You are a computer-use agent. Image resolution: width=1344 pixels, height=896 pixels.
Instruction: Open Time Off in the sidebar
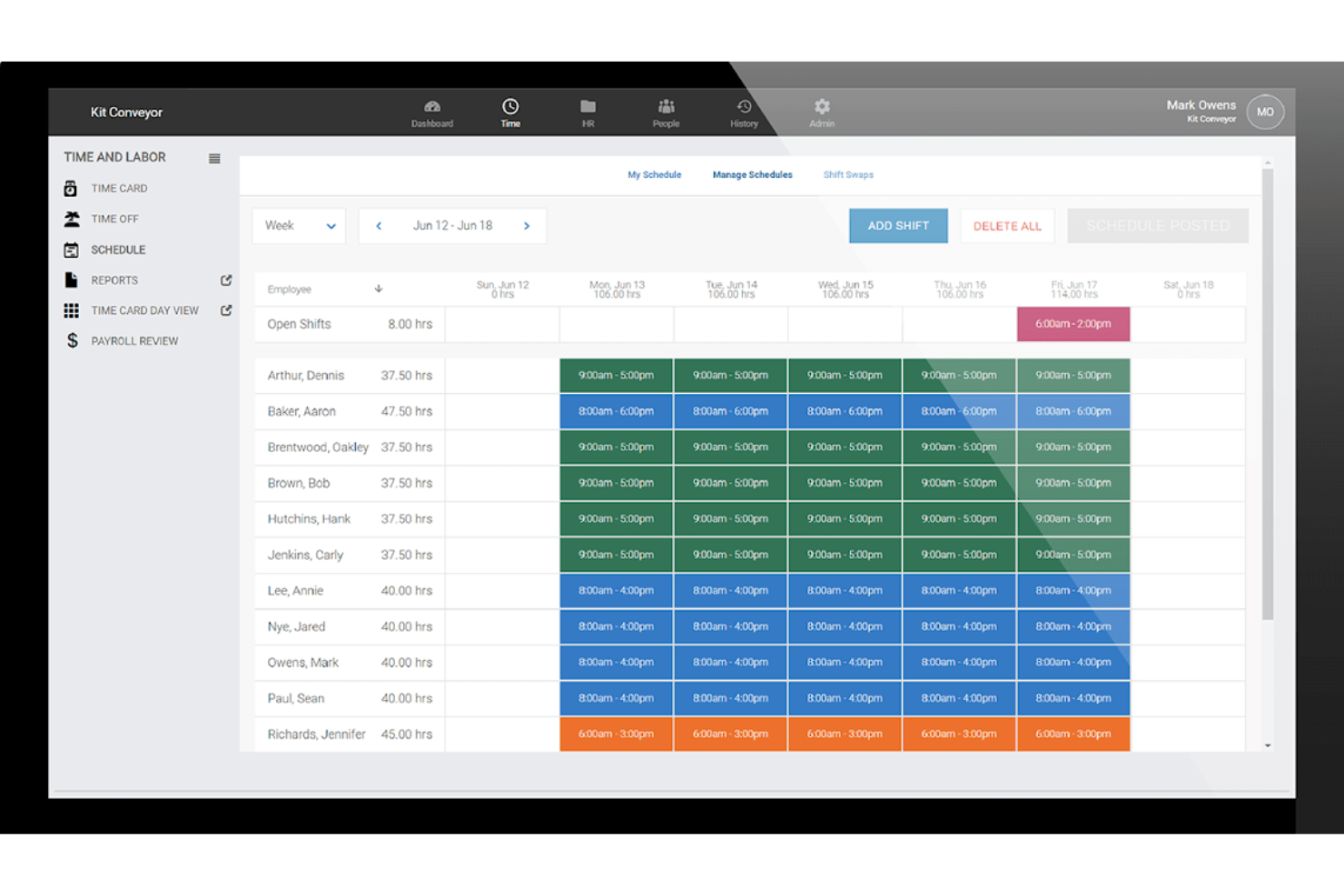114,219
